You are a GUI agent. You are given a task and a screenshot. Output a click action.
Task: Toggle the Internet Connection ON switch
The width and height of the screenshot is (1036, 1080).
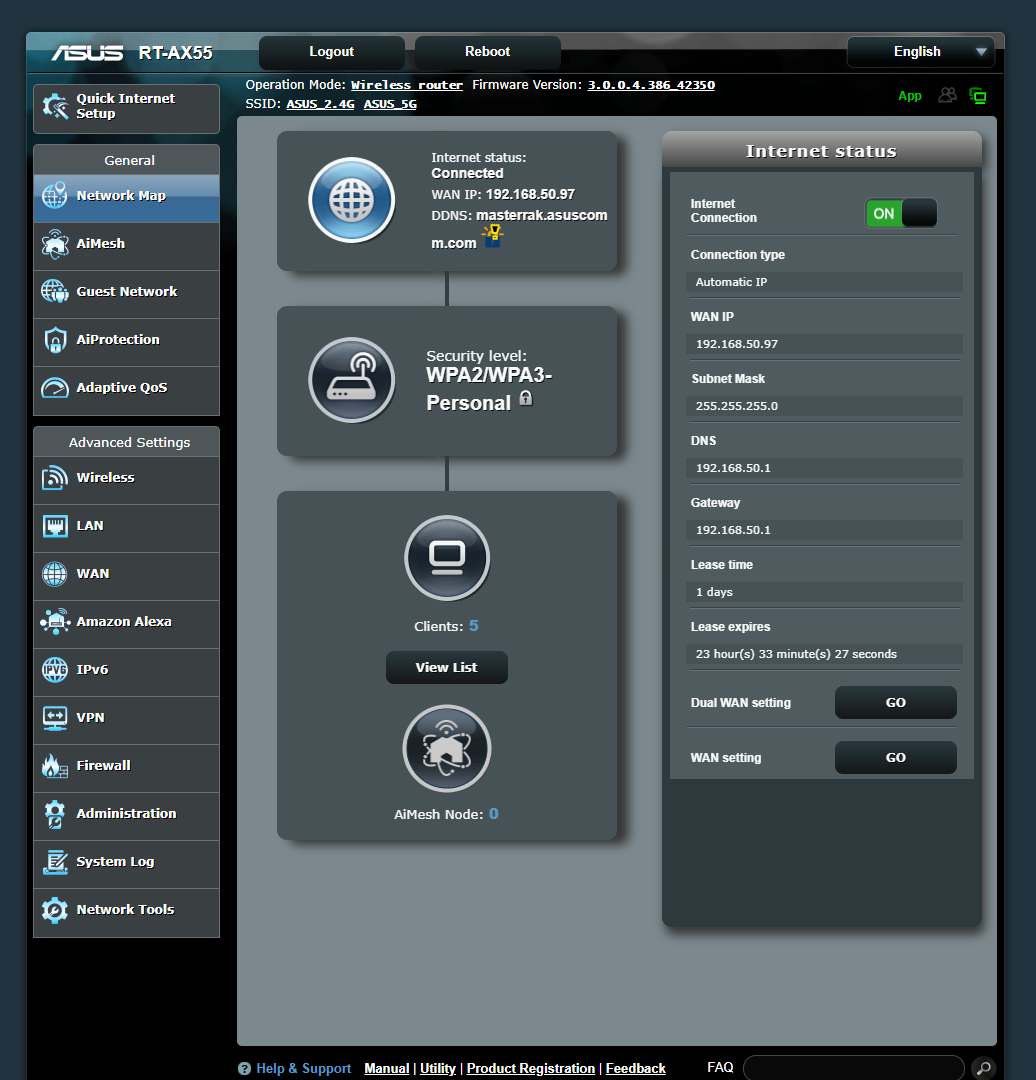click(x=901, y=213)
